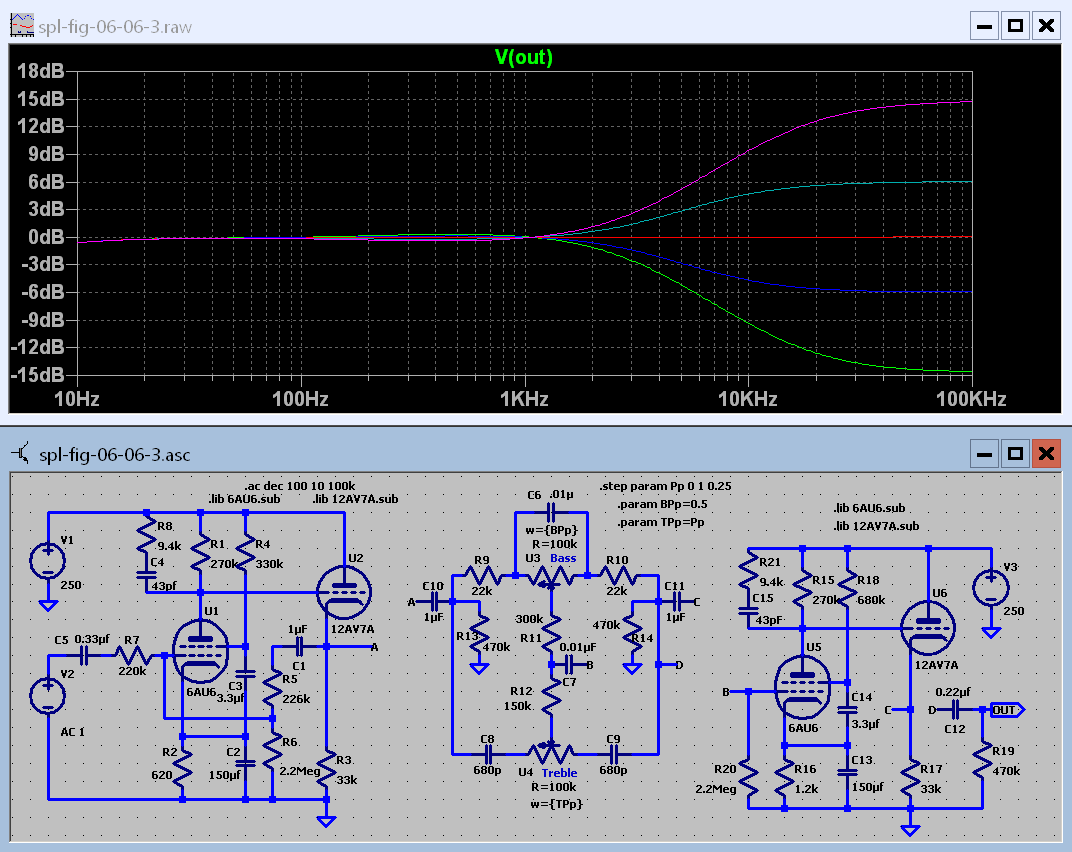Close the spl-fig-06-06-3.asc schematic window
Image resolution: width=1072 pixels, height=852 pixels.
1046,455
